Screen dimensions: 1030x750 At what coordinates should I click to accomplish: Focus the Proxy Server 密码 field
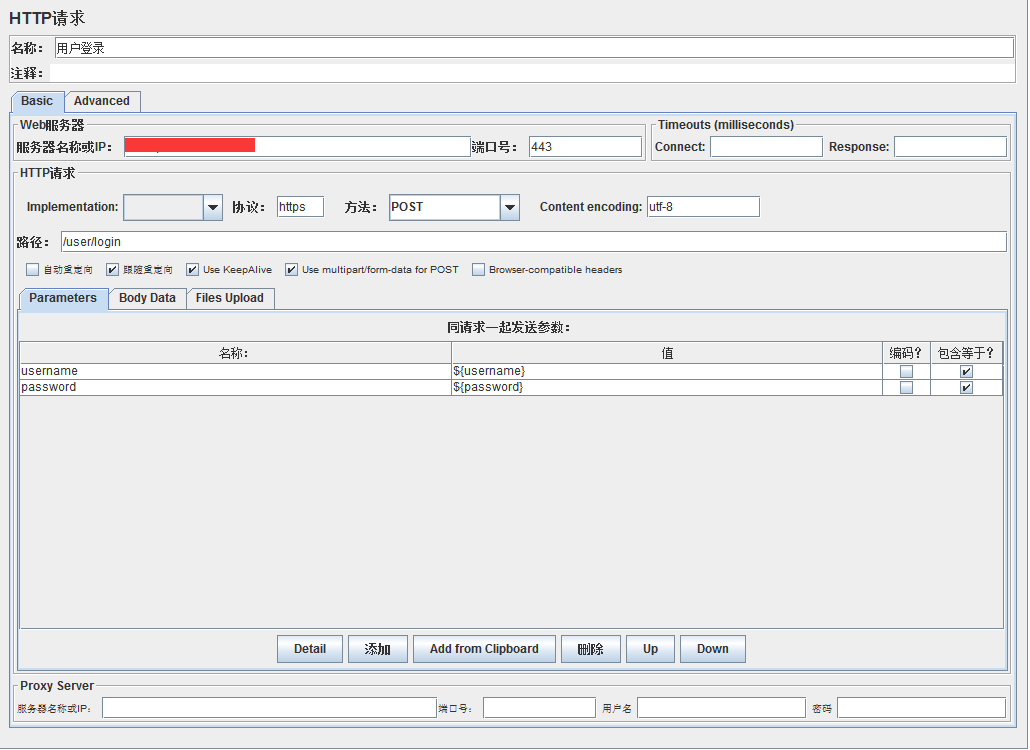922,708
